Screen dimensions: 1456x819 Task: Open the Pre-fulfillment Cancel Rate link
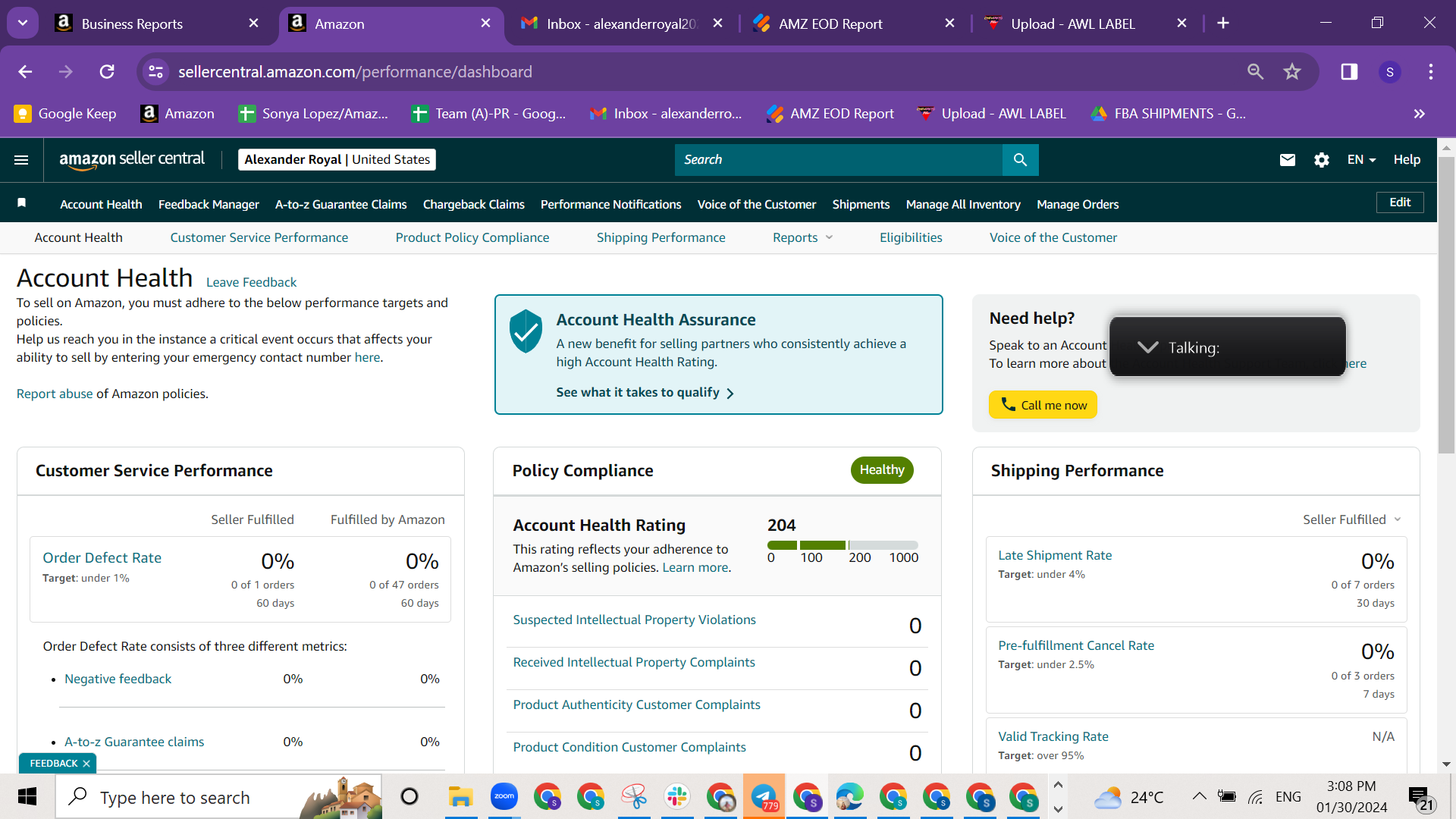tap(1076, 645)
